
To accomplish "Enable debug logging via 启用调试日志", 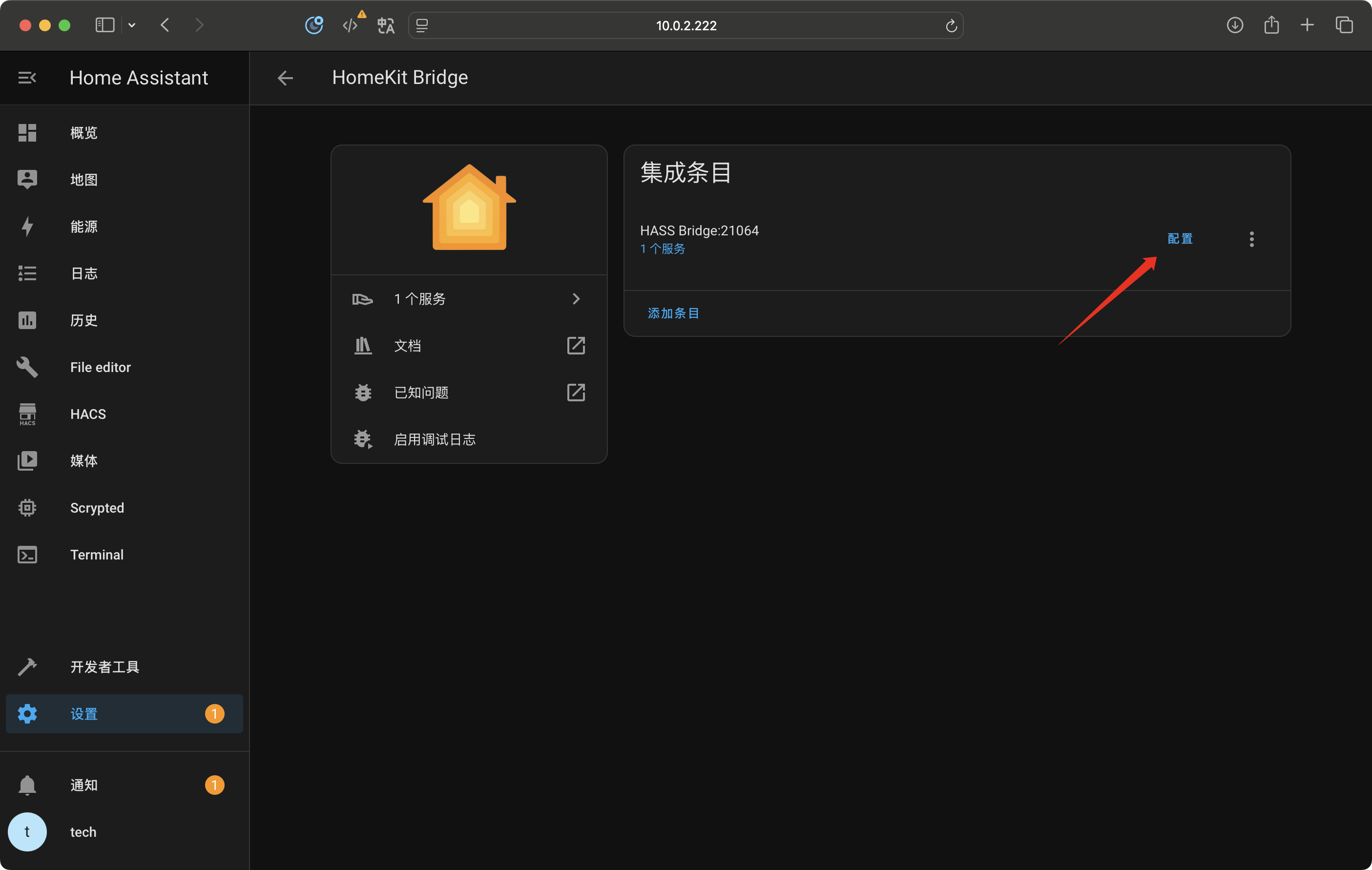I will 469,439.
